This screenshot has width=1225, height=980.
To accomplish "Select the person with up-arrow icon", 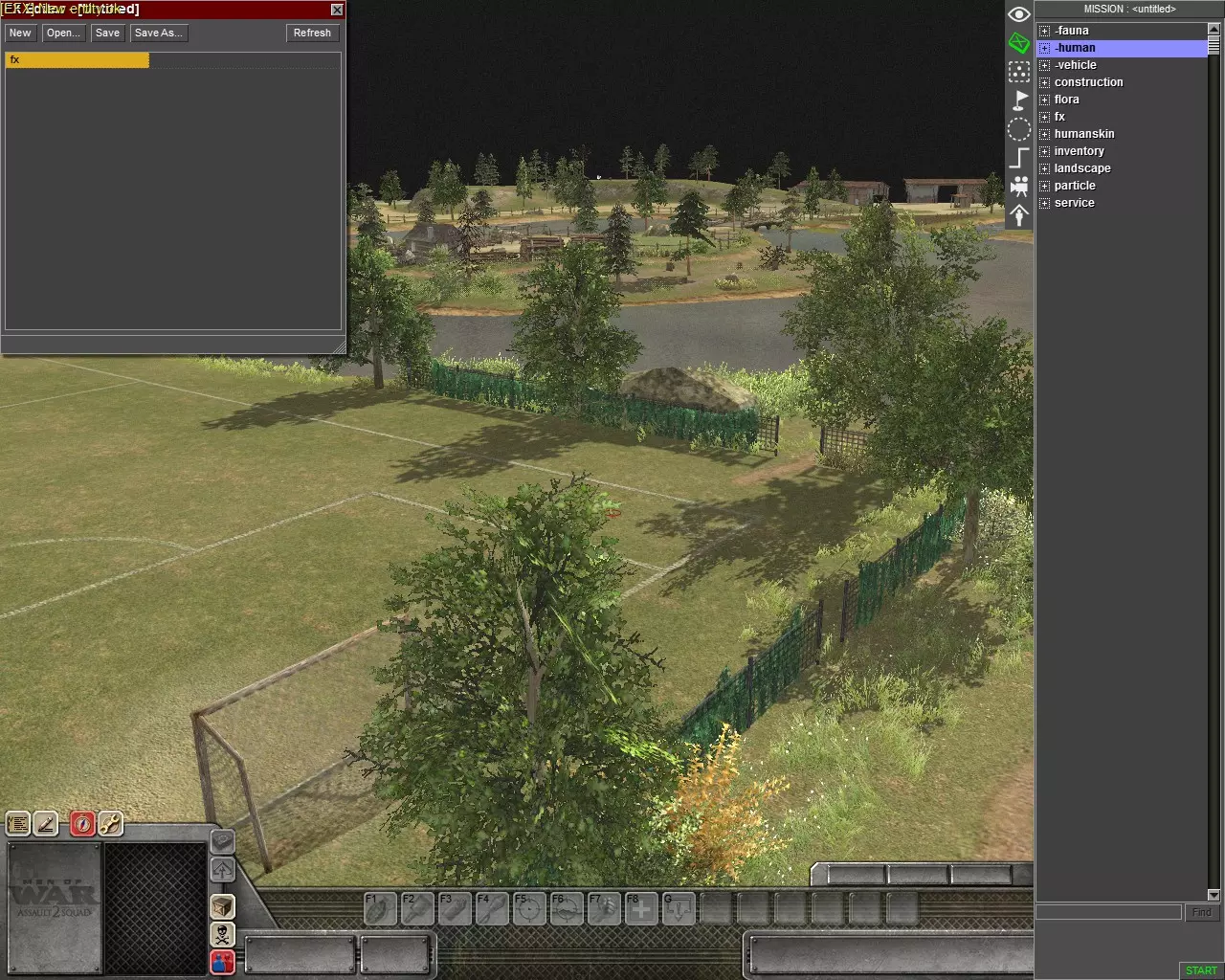I will (1019, 215).
